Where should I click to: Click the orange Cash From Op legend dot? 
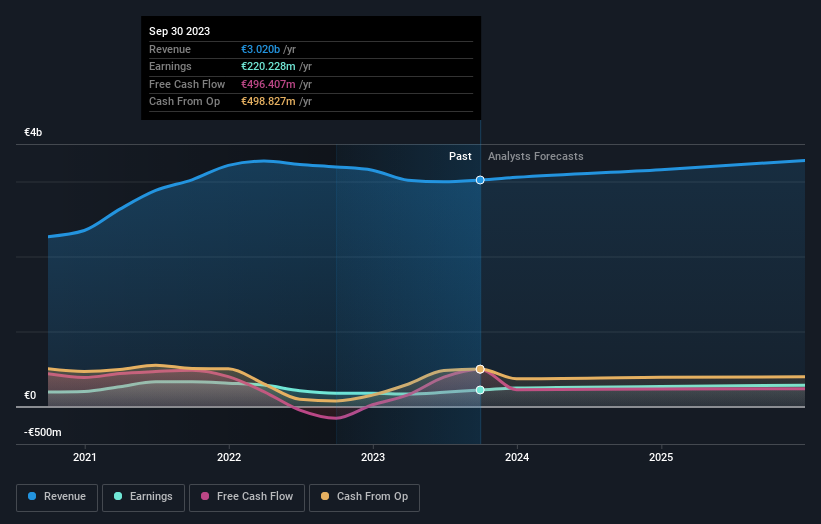click(325, 496)
